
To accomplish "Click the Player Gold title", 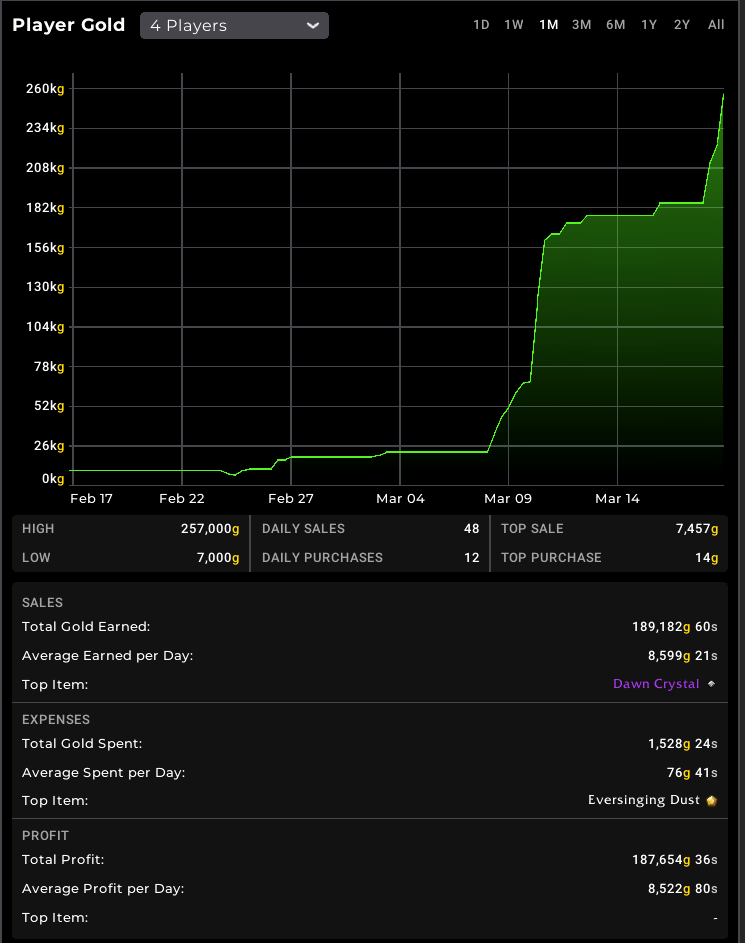I will click(x=69, y=25).
